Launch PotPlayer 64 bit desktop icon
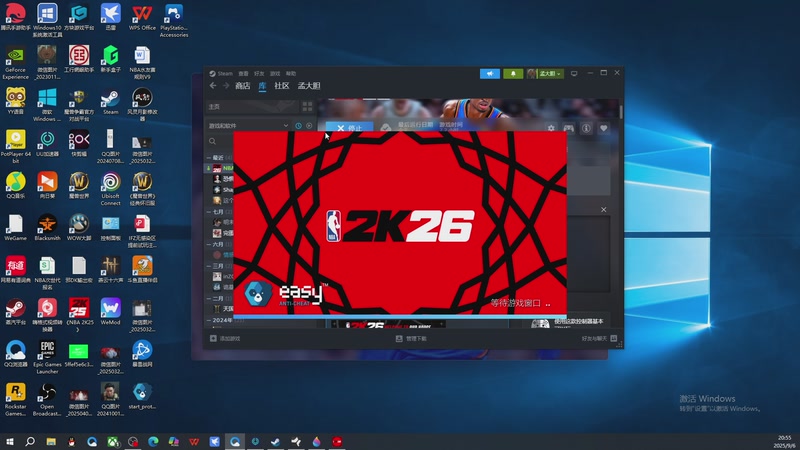 (15, 147)
